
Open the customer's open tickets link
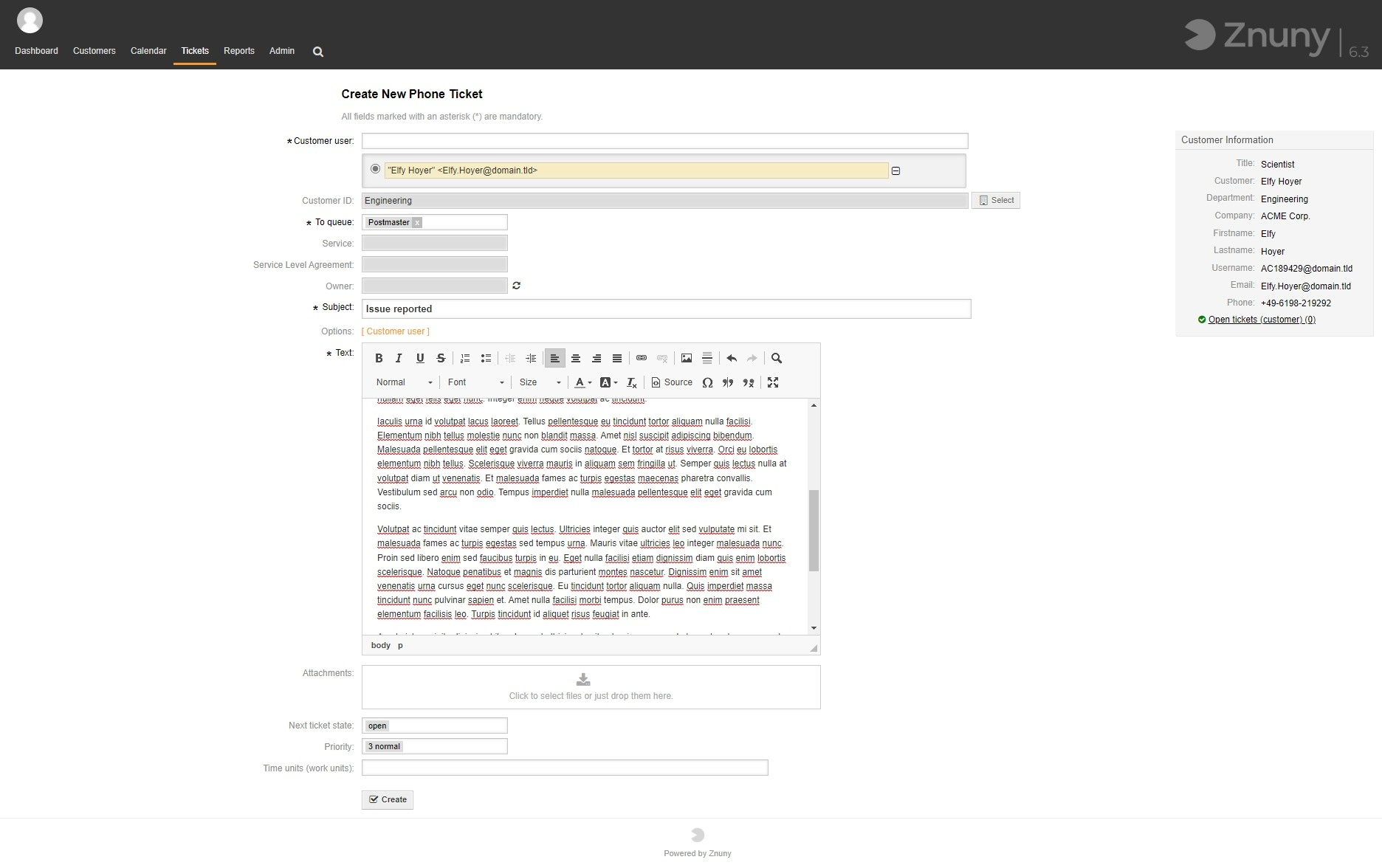pyautogui.click(x=1261, y=320)
